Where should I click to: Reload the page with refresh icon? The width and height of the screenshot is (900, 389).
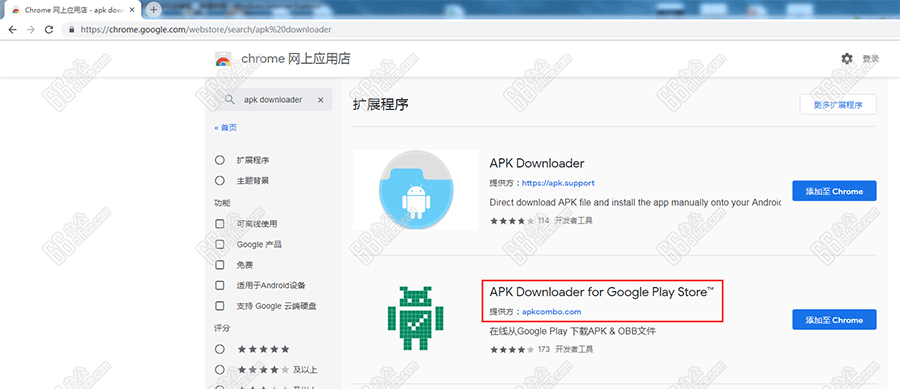(x=49, y=29)
